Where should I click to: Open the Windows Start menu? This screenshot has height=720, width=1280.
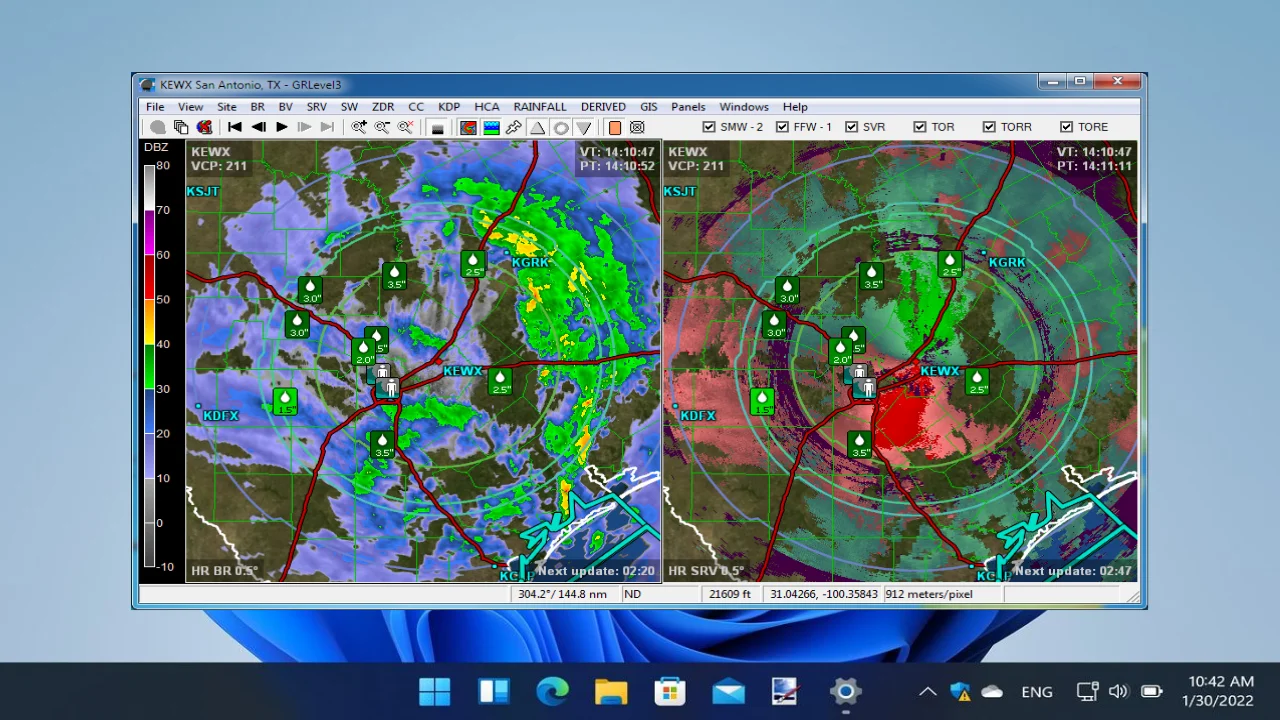pyautogui.click(x=435, y=691)
